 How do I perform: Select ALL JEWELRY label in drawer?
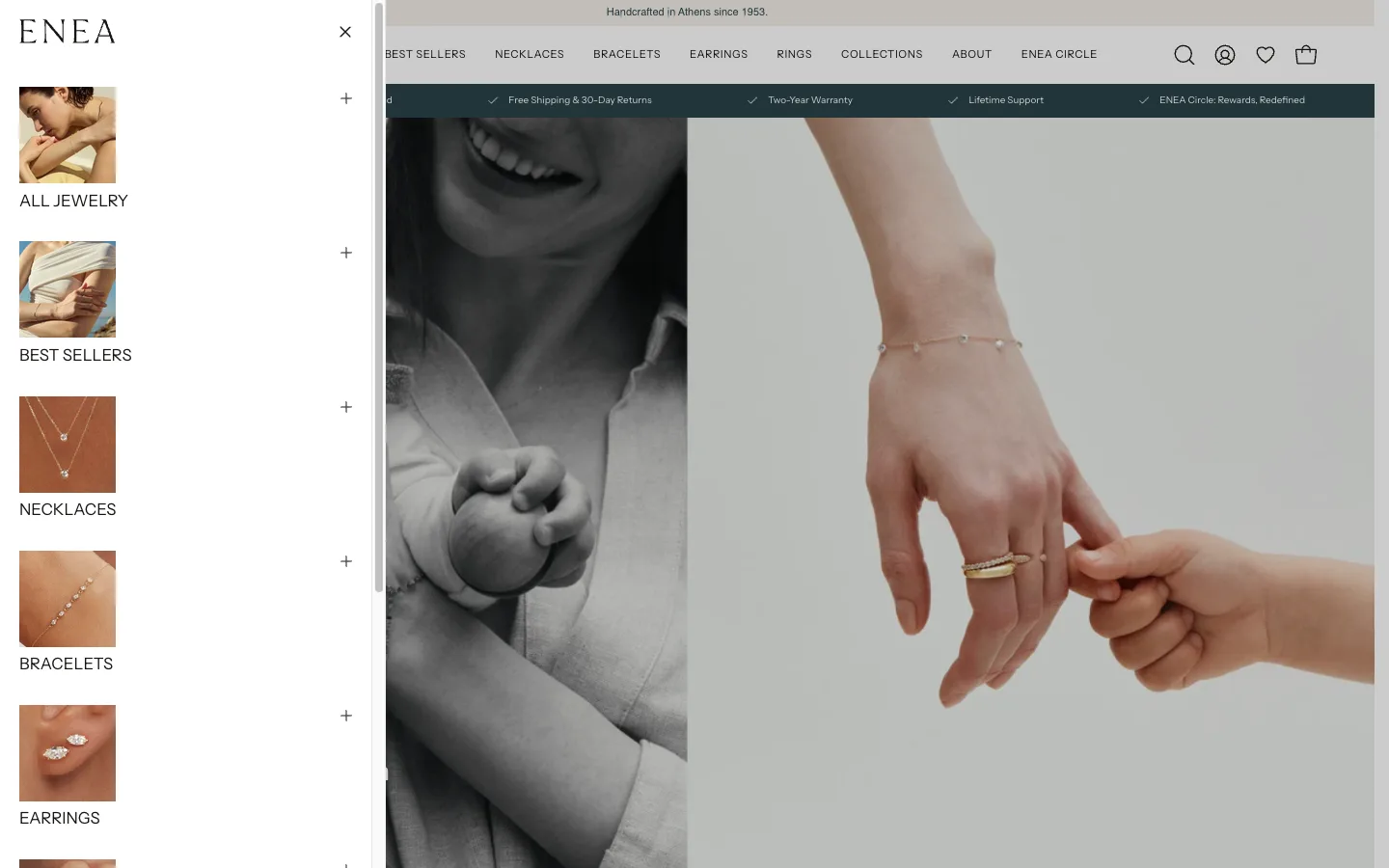pos(73,201)
